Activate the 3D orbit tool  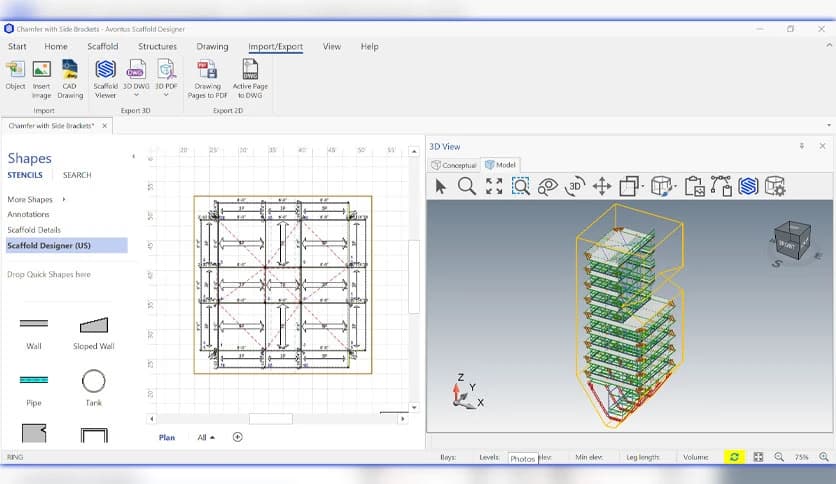tap(575, 187)
